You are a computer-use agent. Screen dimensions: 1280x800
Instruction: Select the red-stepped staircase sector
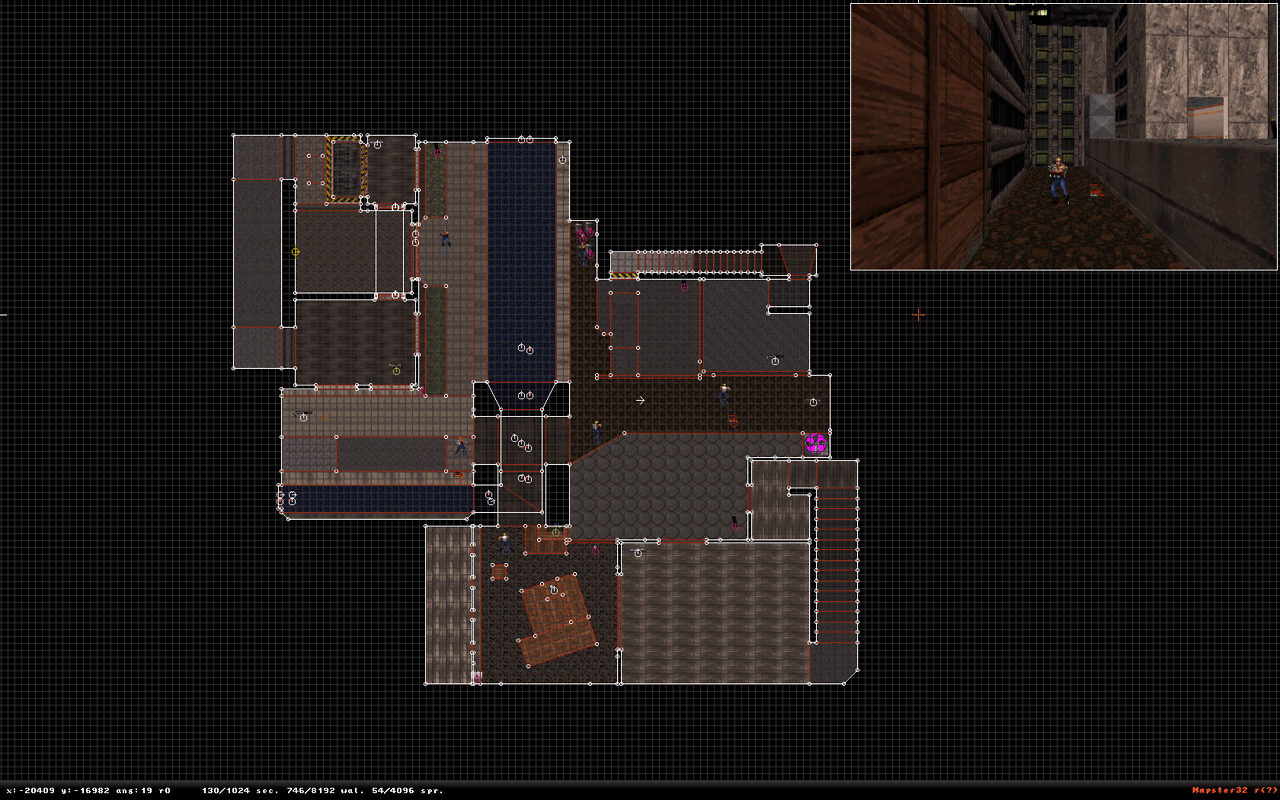point(836,565)
